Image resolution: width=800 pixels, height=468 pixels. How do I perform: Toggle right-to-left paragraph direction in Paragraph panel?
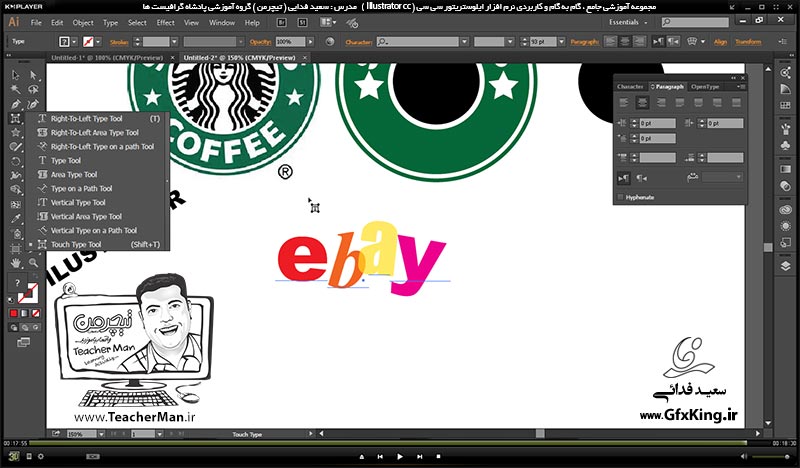641,178
